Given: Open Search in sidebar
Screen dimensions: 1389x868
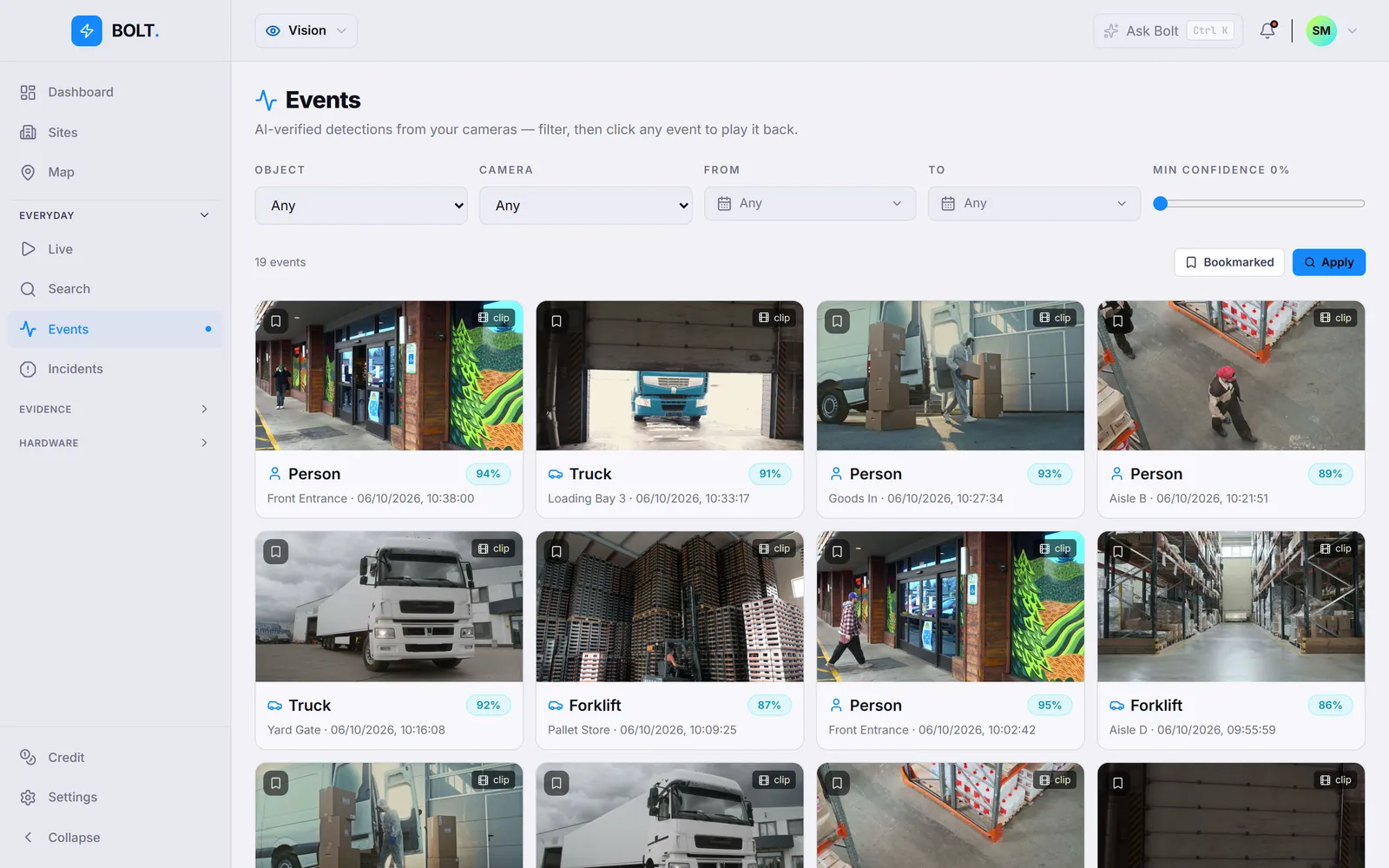Looking at the screenshot, I should [x=115, y=289].
